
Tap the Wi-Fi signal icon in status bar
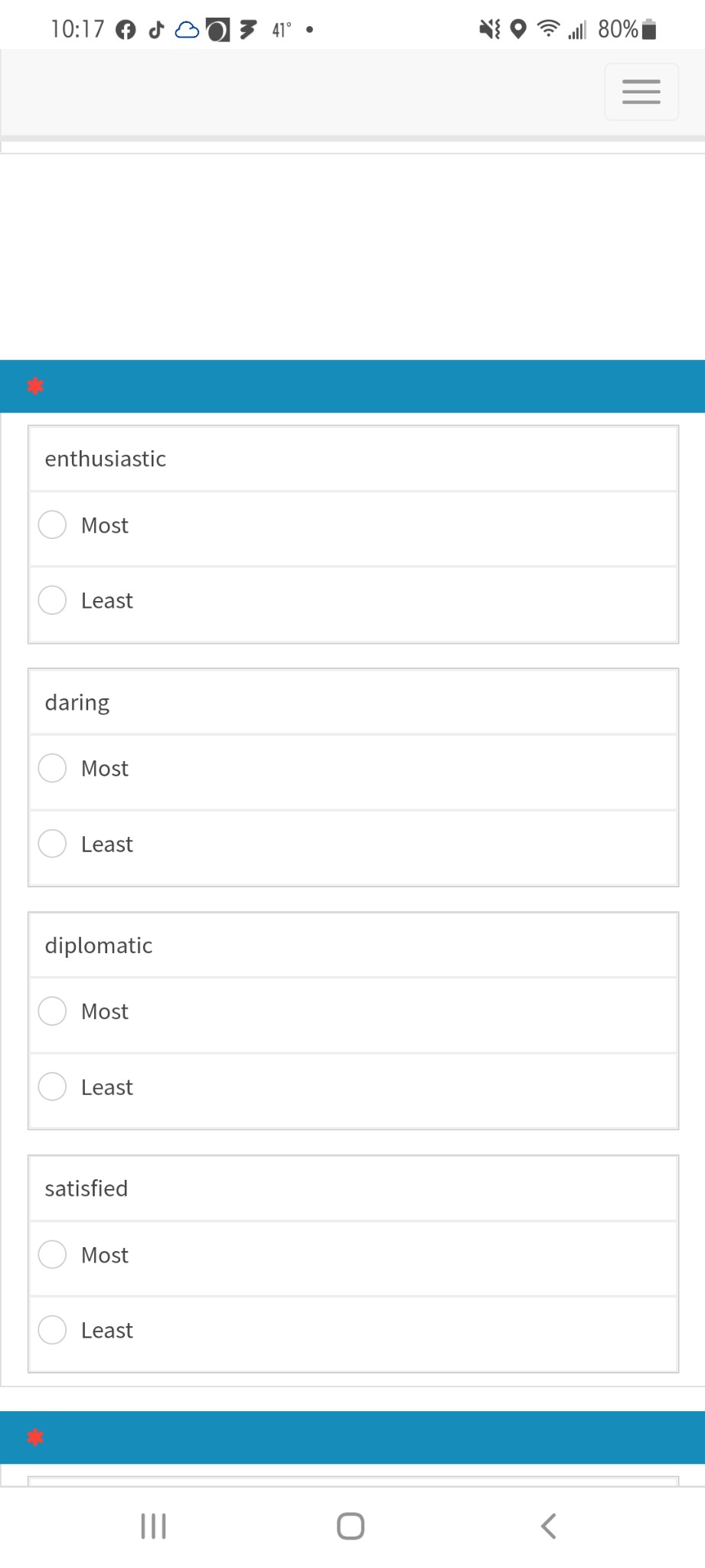(x=548, y=29)
